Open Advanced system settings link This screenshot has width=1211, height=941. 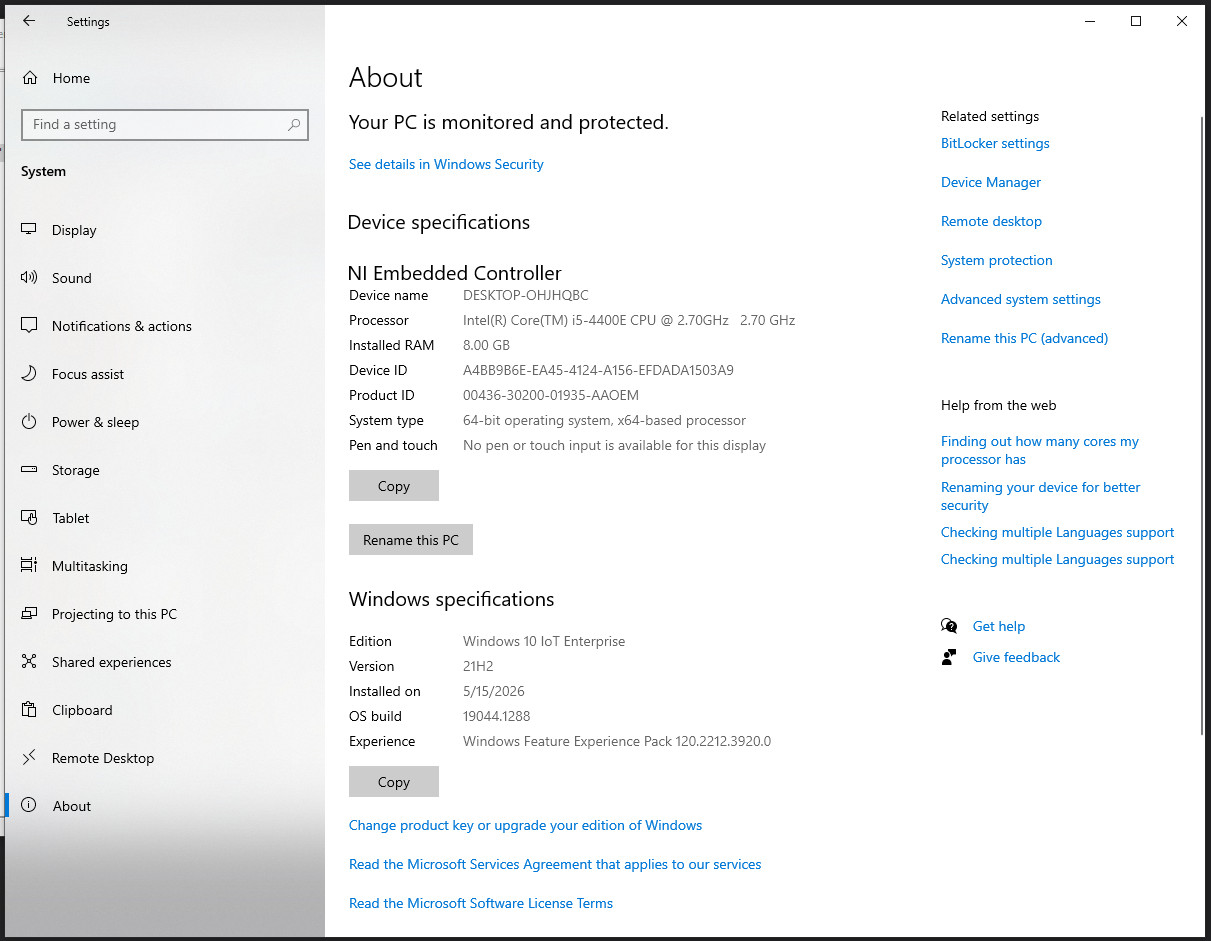coord(1021,299)
